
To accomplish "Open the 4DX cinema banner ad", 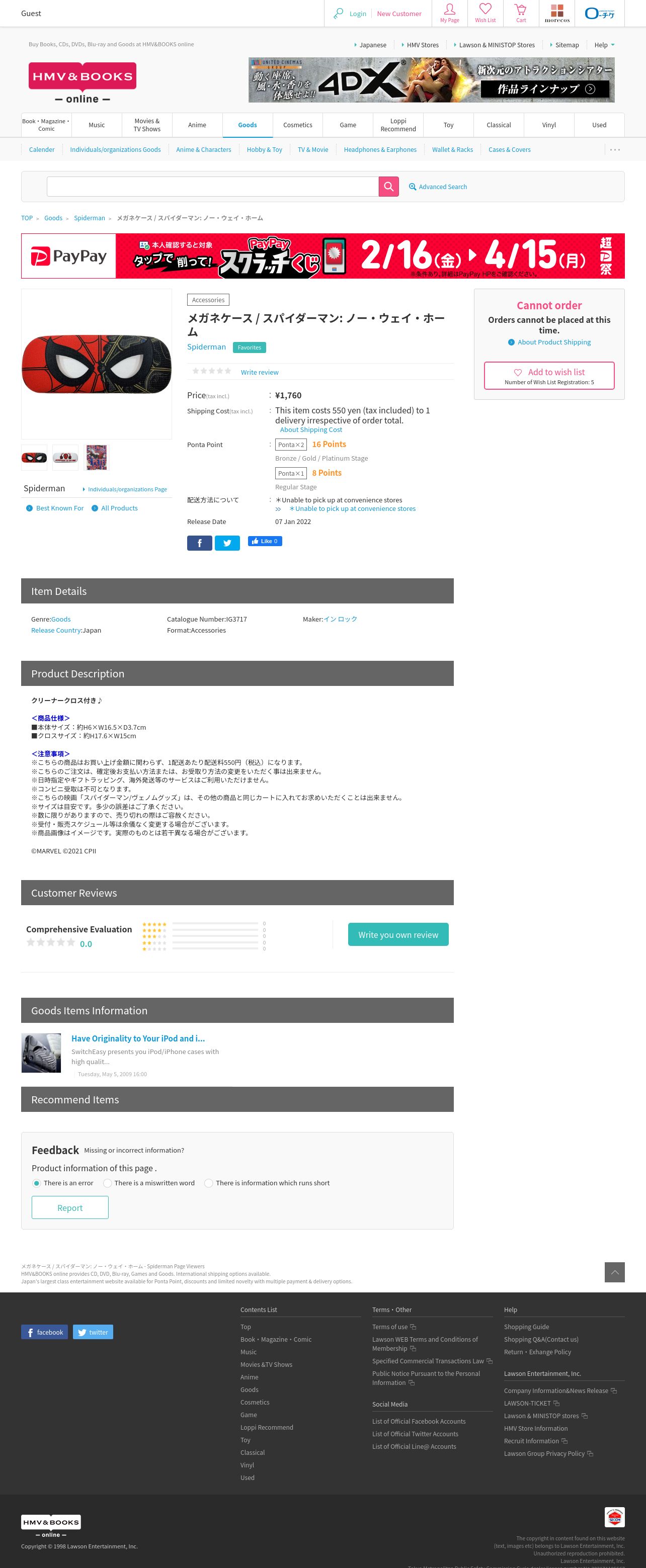I will [431, 80].
